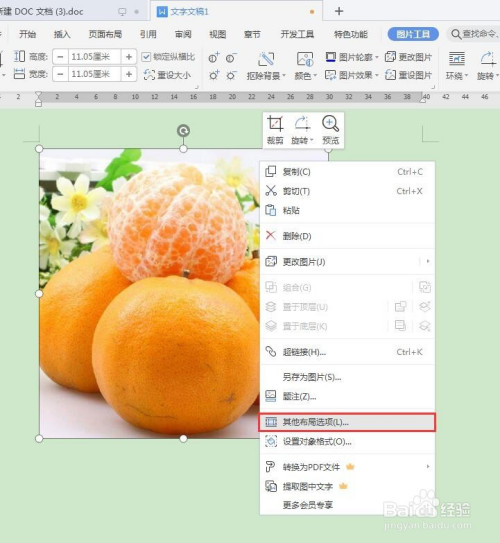This screenshot has height=543, width=500.
Task: Toggle the 锁定纵横比 checkbox
Action: click(146, 57)
